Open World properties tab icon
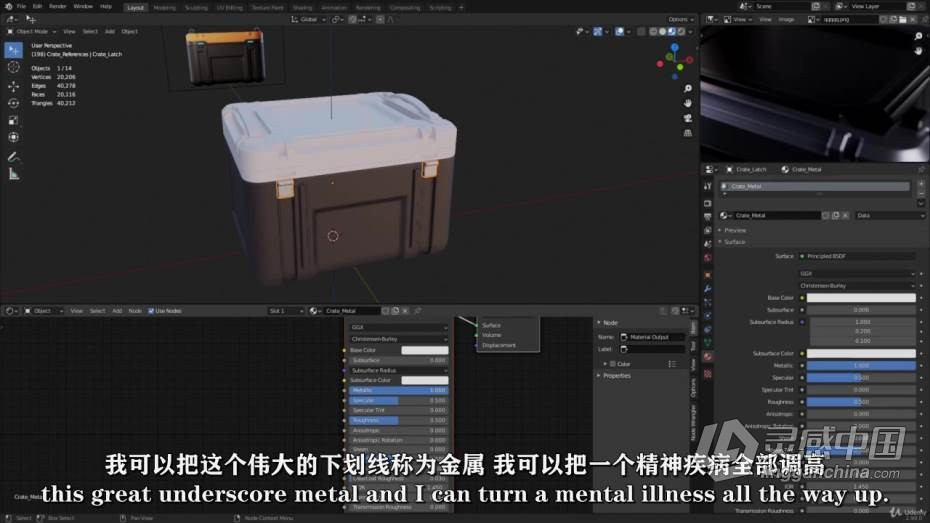This screenshot has height=523, width=930. (x=708, y=257)
